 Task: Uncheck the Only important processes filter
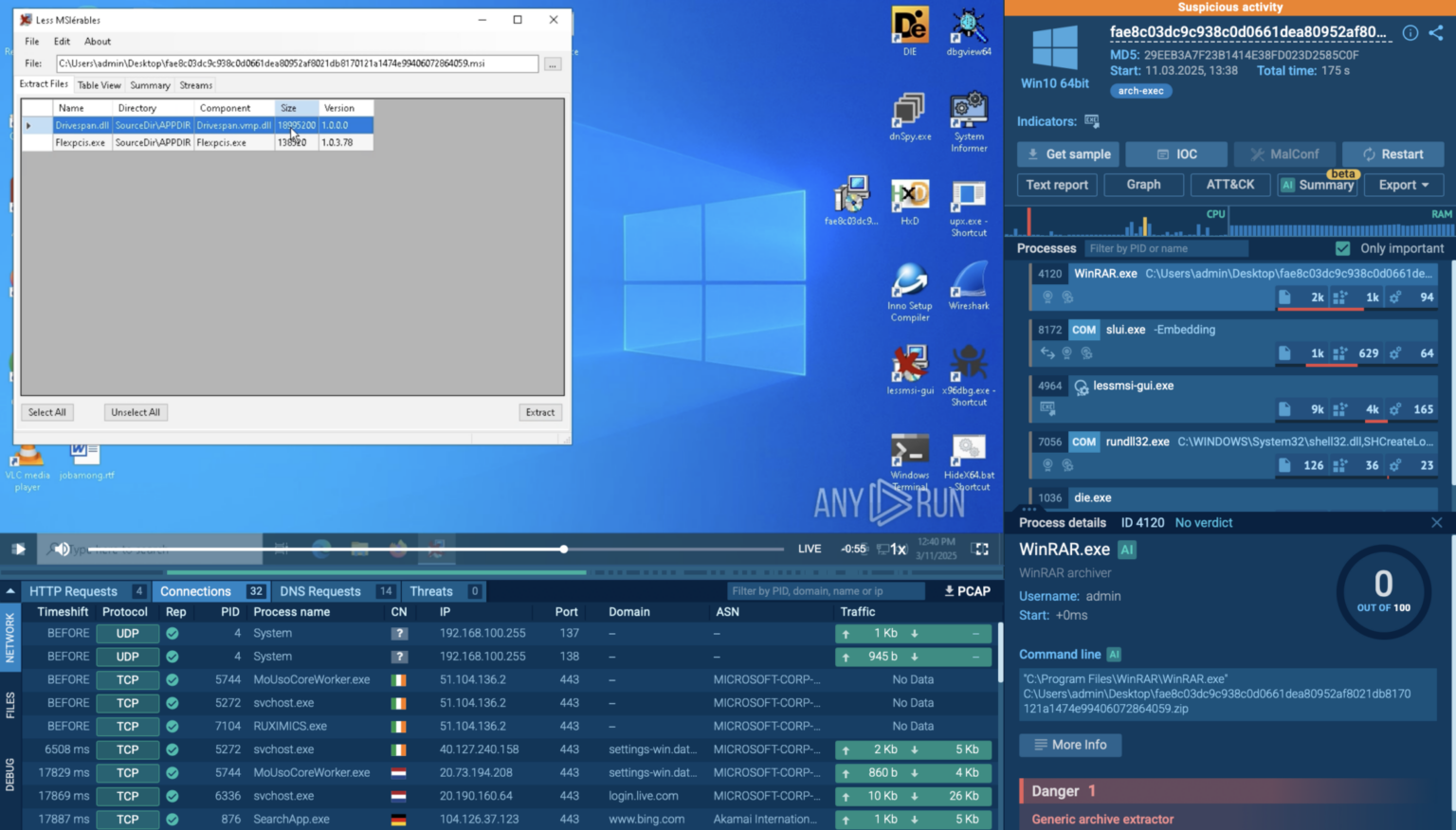pyautogui.click(x=1343, y=247)
